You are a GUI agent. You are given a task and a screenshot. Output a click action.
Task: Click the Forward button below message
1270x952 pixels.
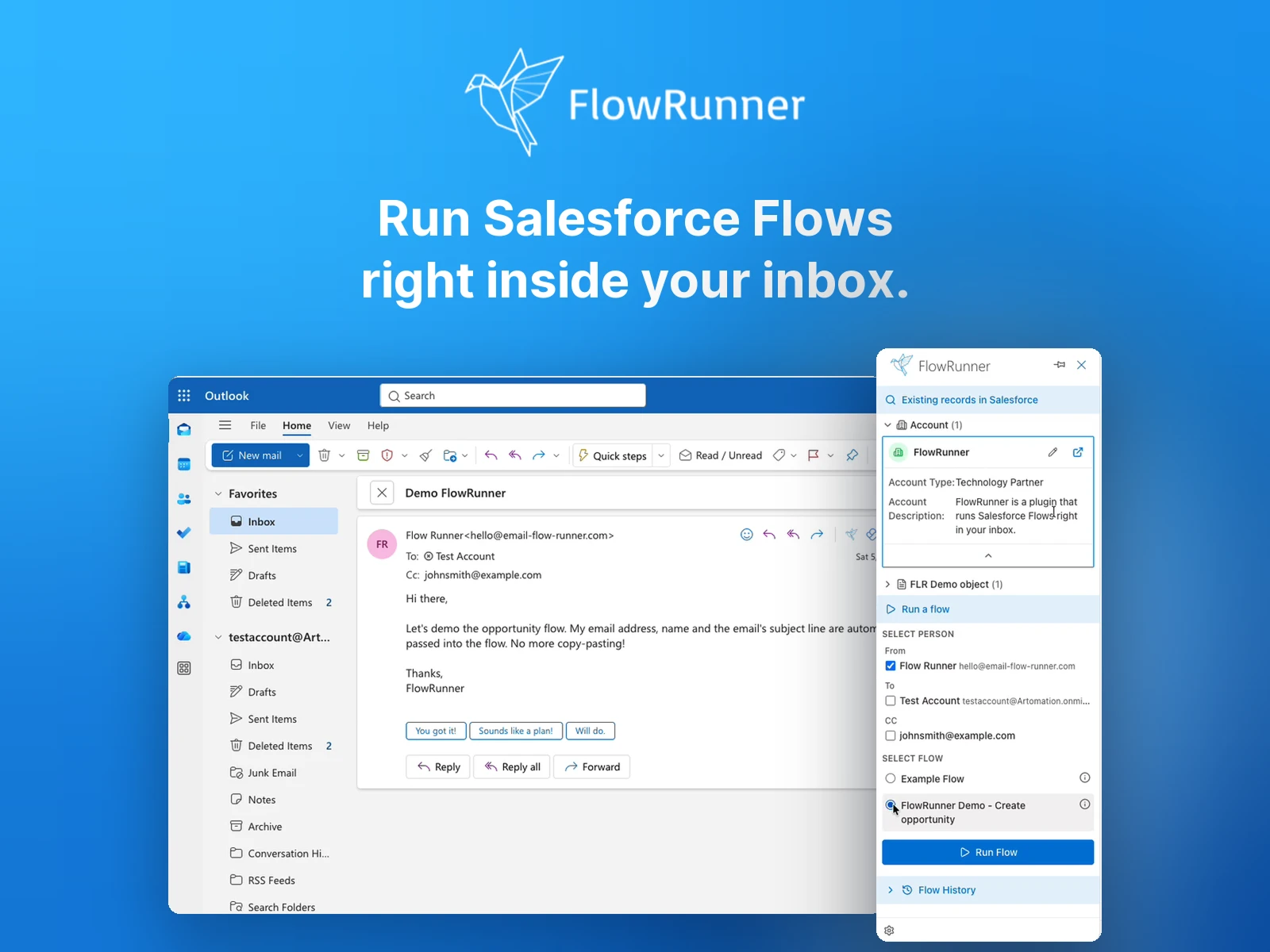point(591,766)
